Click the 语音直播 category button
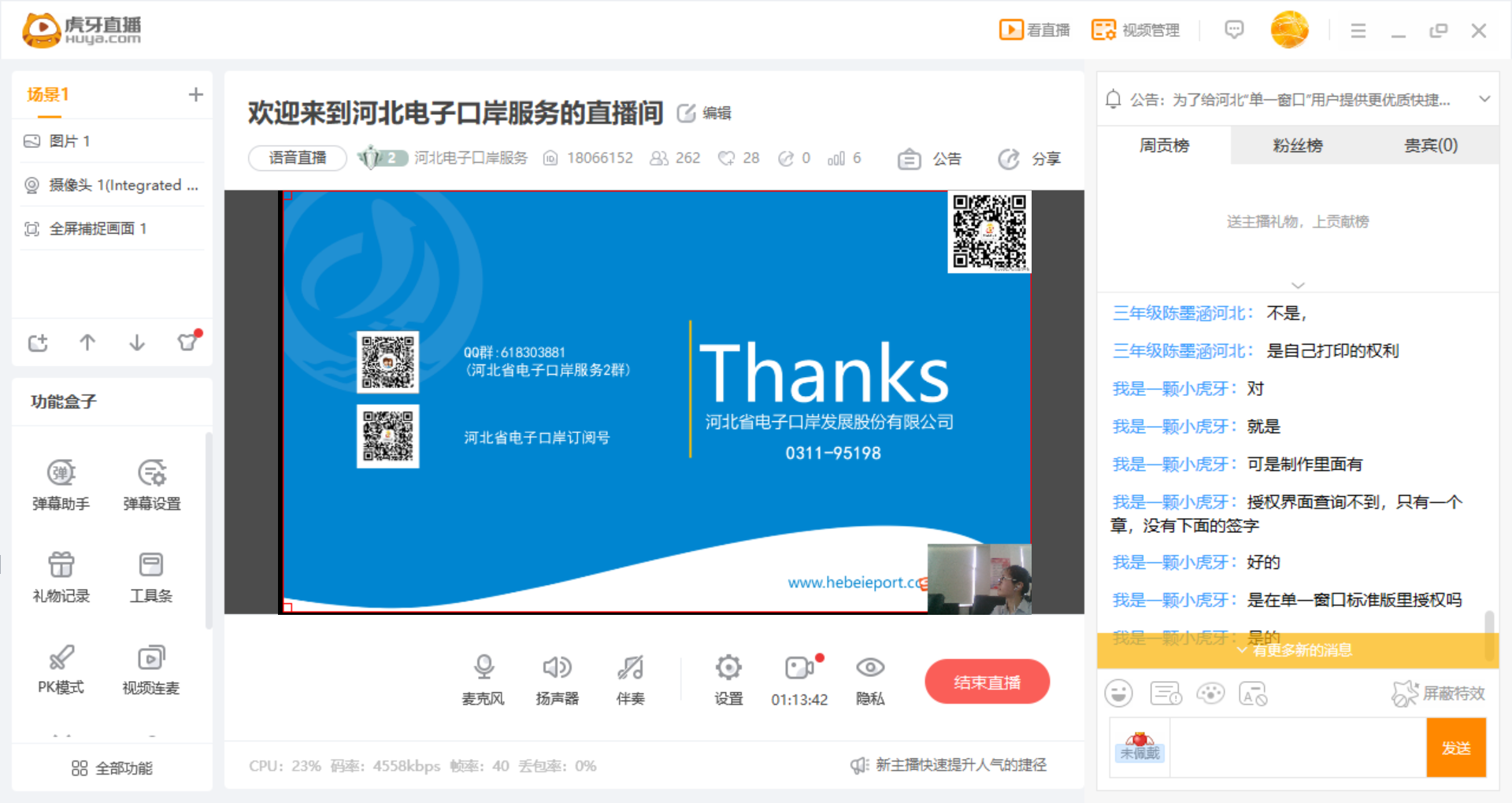This screenshot has width=1512, height=803. pos(298,158)
